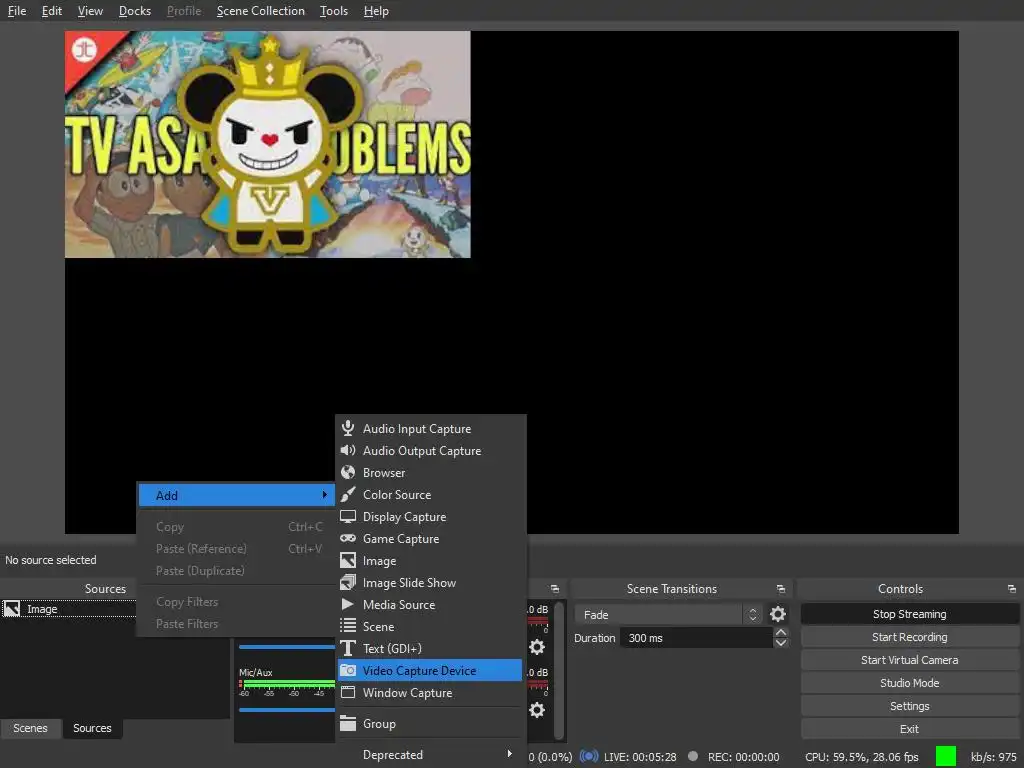Open the Edit menu

click(52, 11)
